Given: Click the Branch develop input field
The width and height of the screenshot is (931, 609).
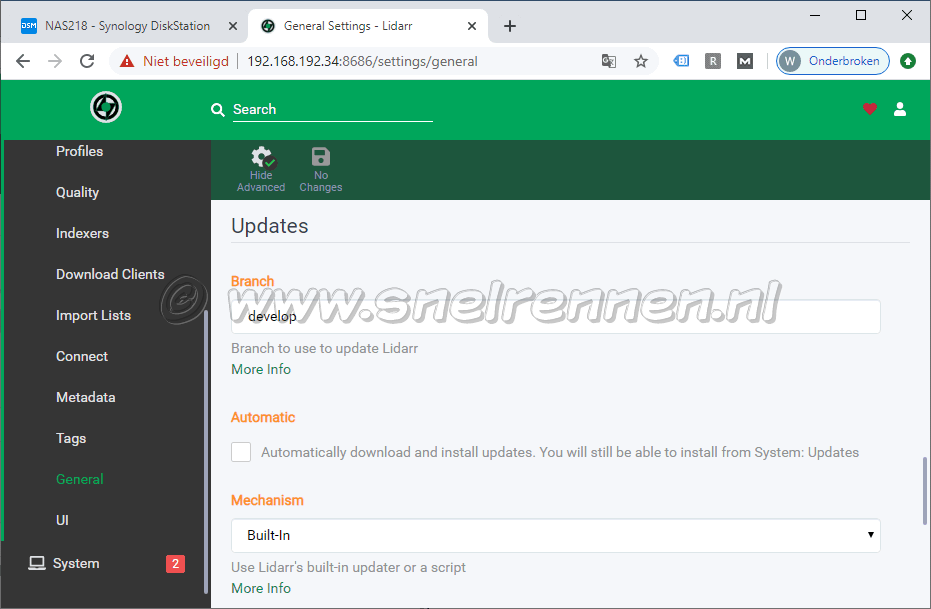Looking at the screenshot, I should pyautogui.click(x=556, y=316).
